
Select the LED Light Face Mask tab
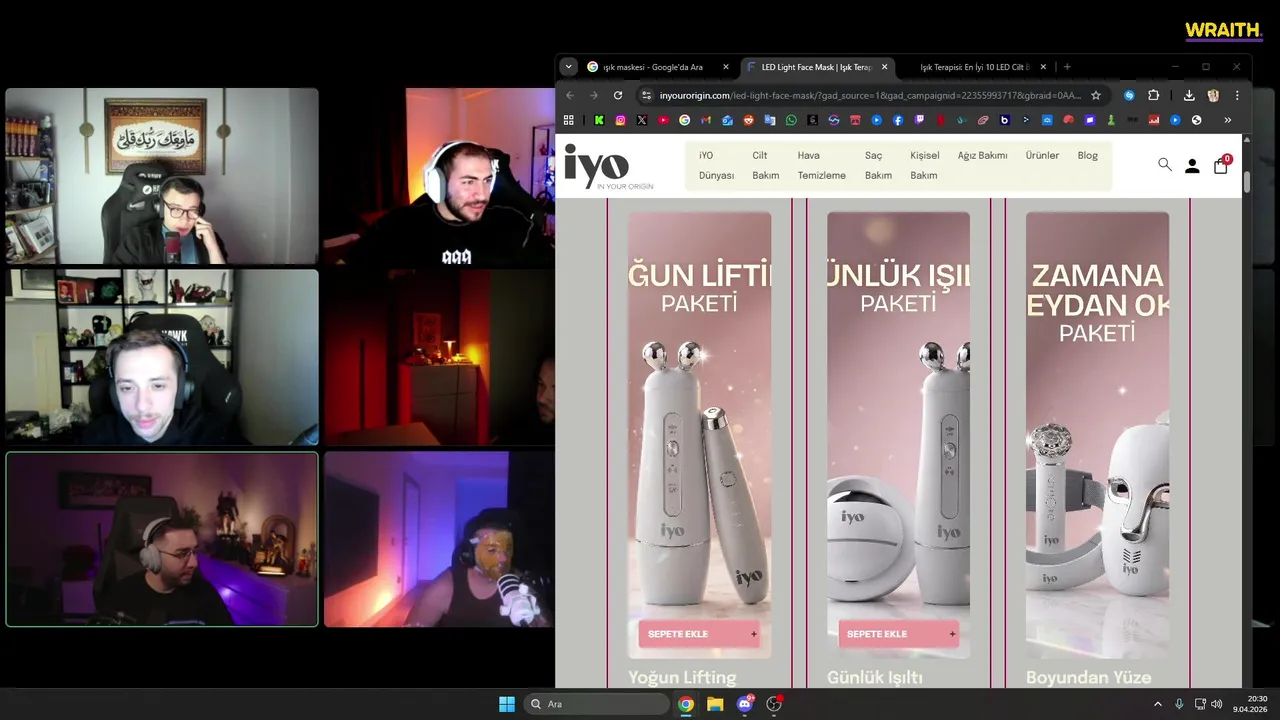pos(817,67)
